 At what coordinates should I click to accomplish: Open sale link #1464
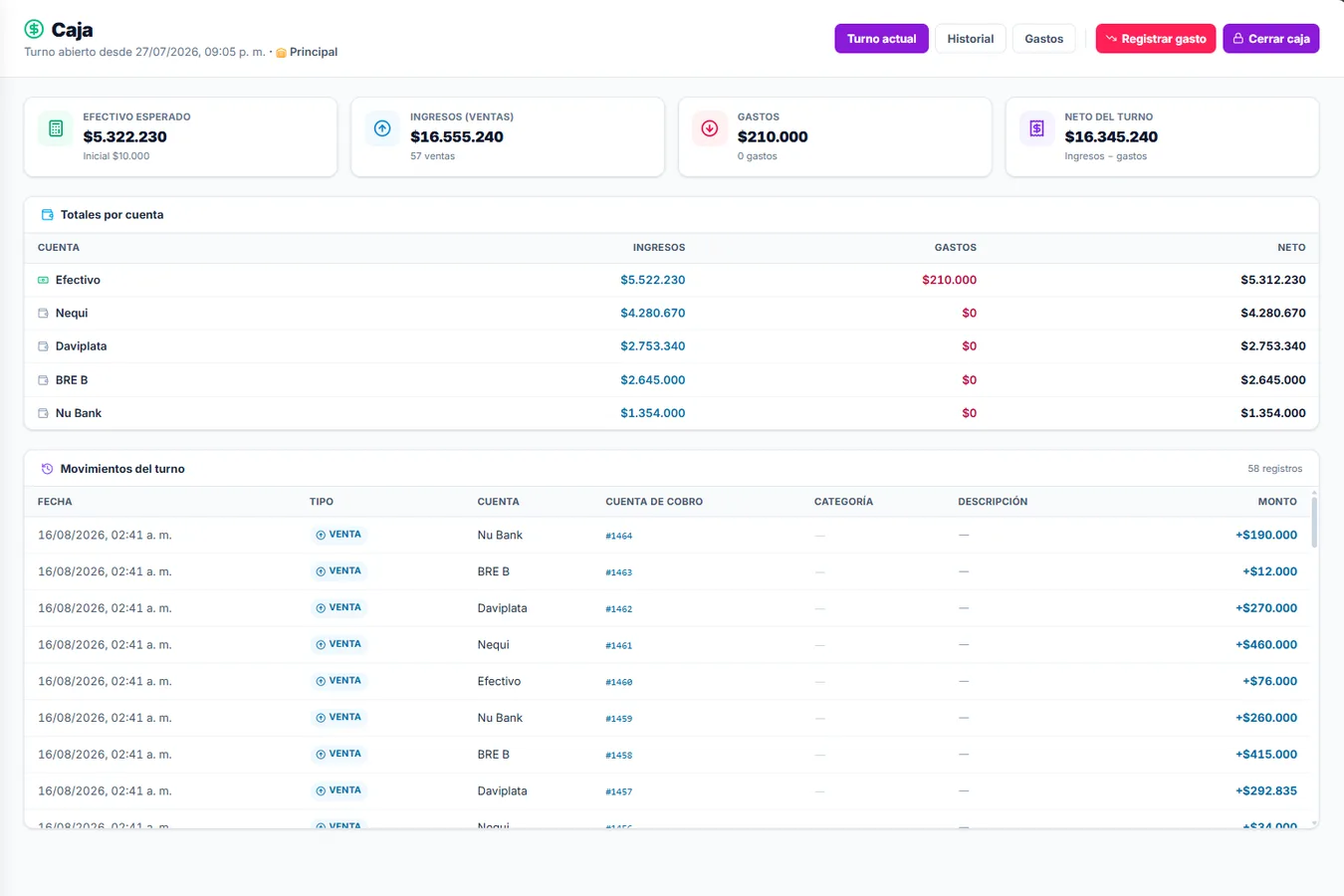[x=619, y=536]
